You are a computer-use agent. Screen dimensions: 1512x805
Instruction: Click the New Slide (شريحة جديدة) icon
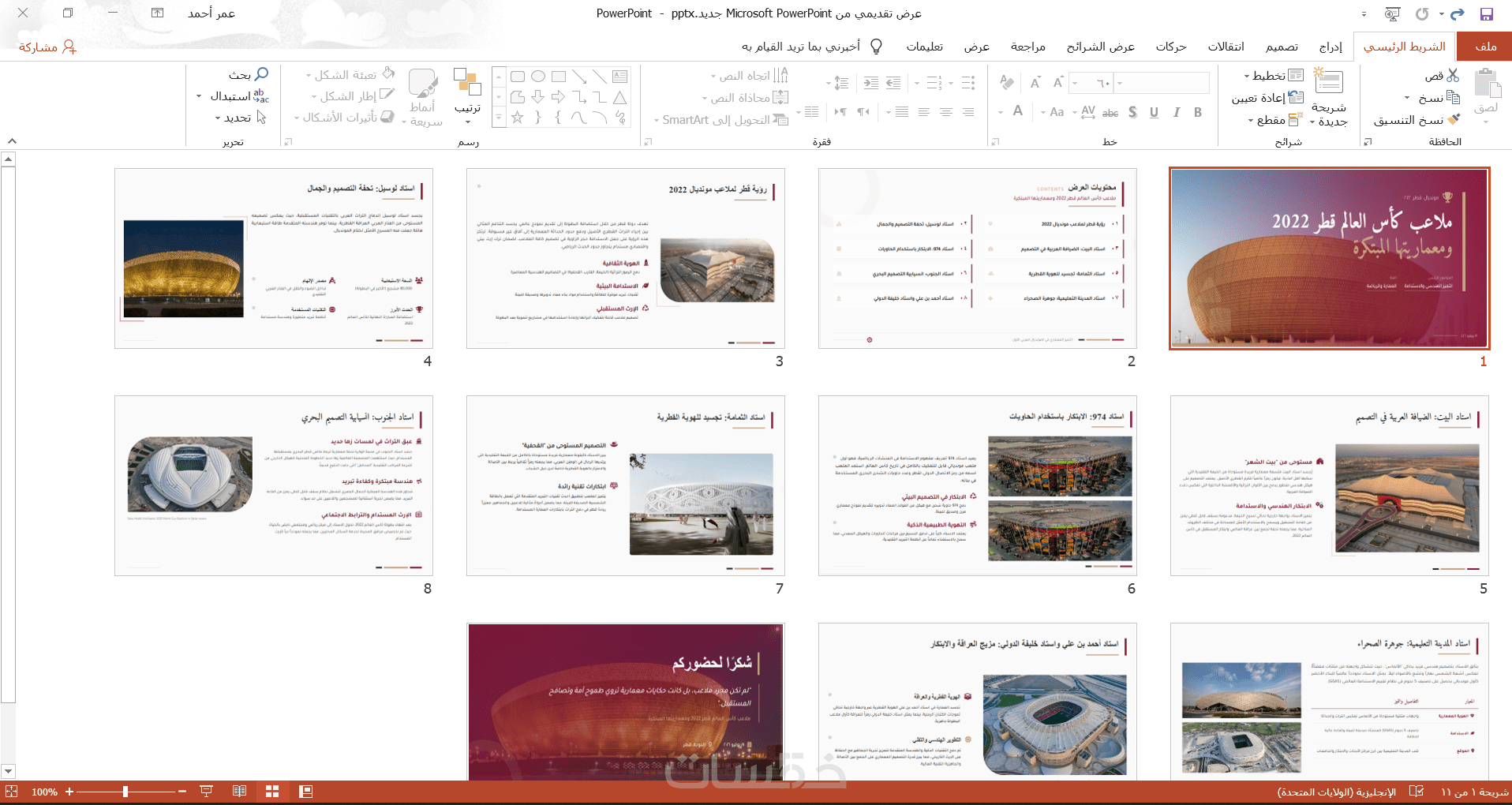[1329, 81]
